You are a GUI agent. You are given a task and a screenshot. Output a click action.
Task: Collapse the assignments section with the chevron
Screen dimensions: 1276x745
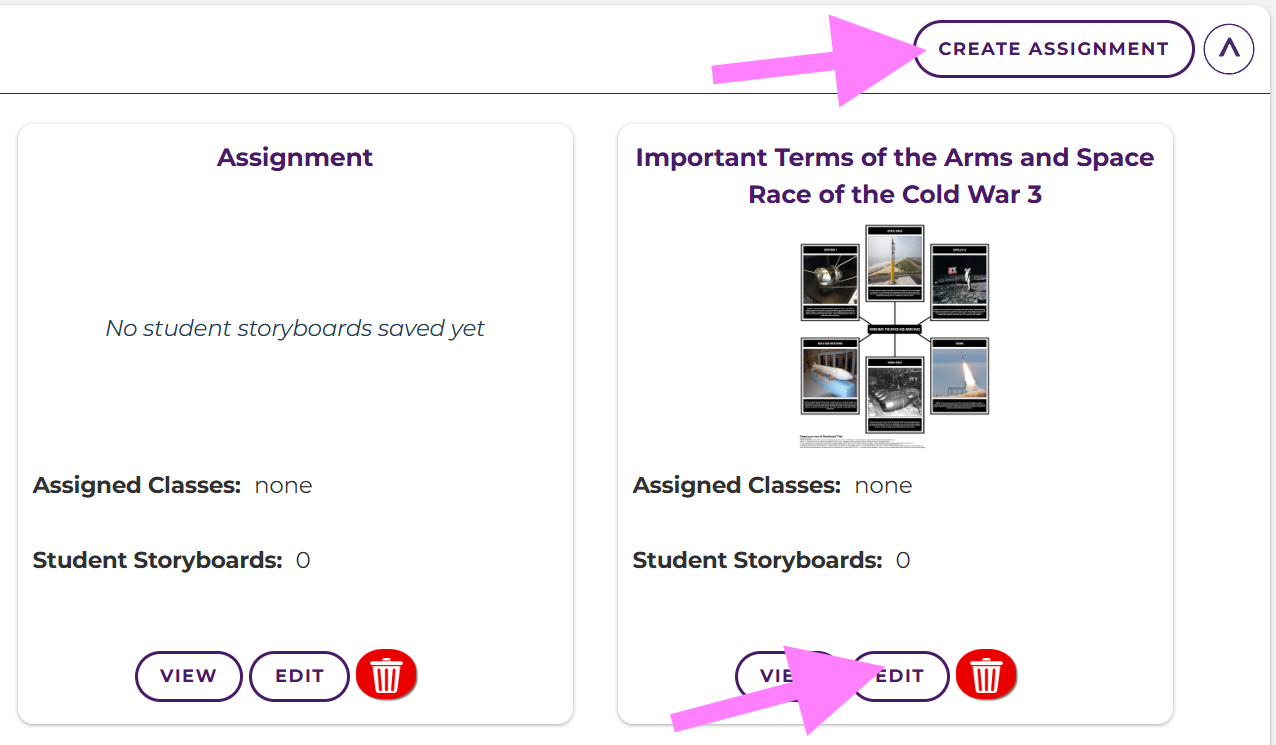(1229, 49)
